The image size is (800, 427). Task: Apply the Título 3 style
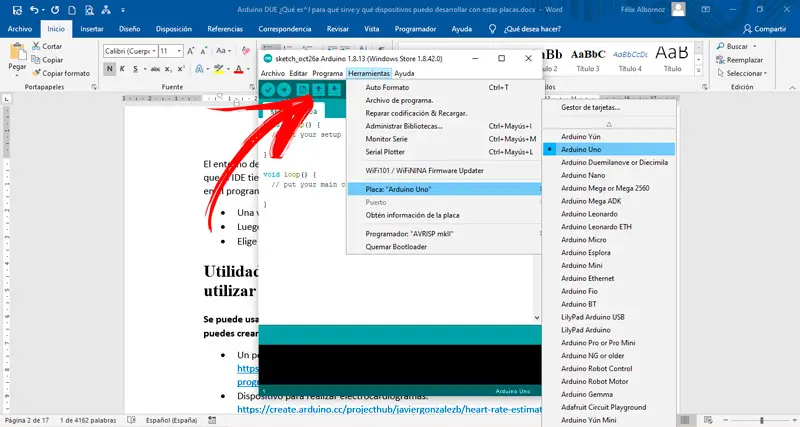(x=588, y=59)
